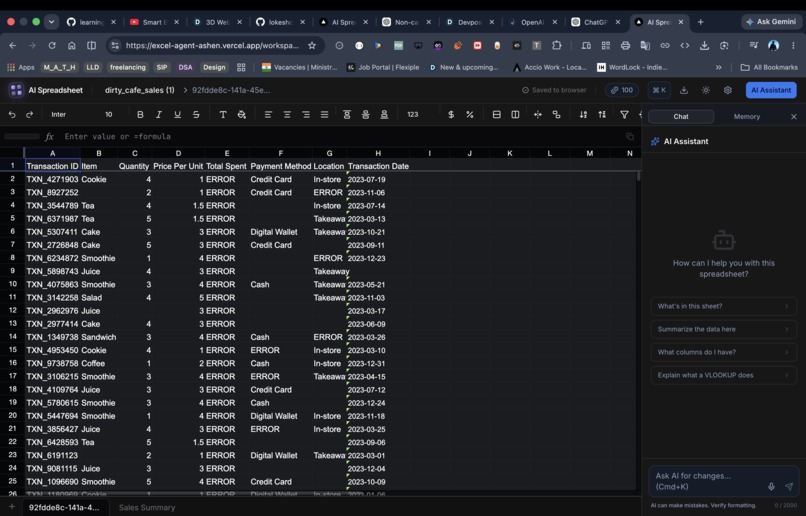This screenshot has width=806, height=516.
Task: Select the 92fdde8c-141a-4... sheet tab
Action: tap(64, 507)
